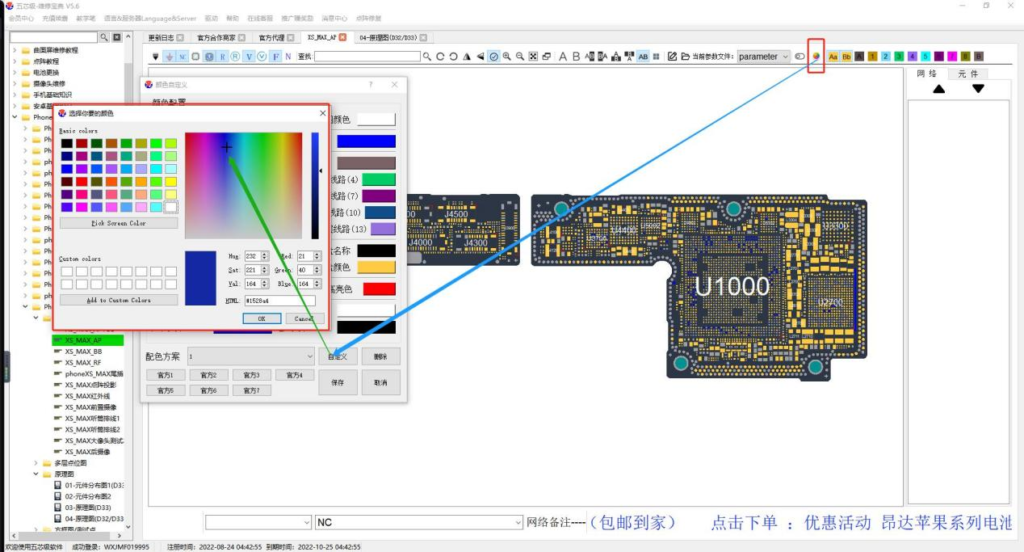
Task: Click the fit-to-window toolbar icon
Action: point(533,56)
